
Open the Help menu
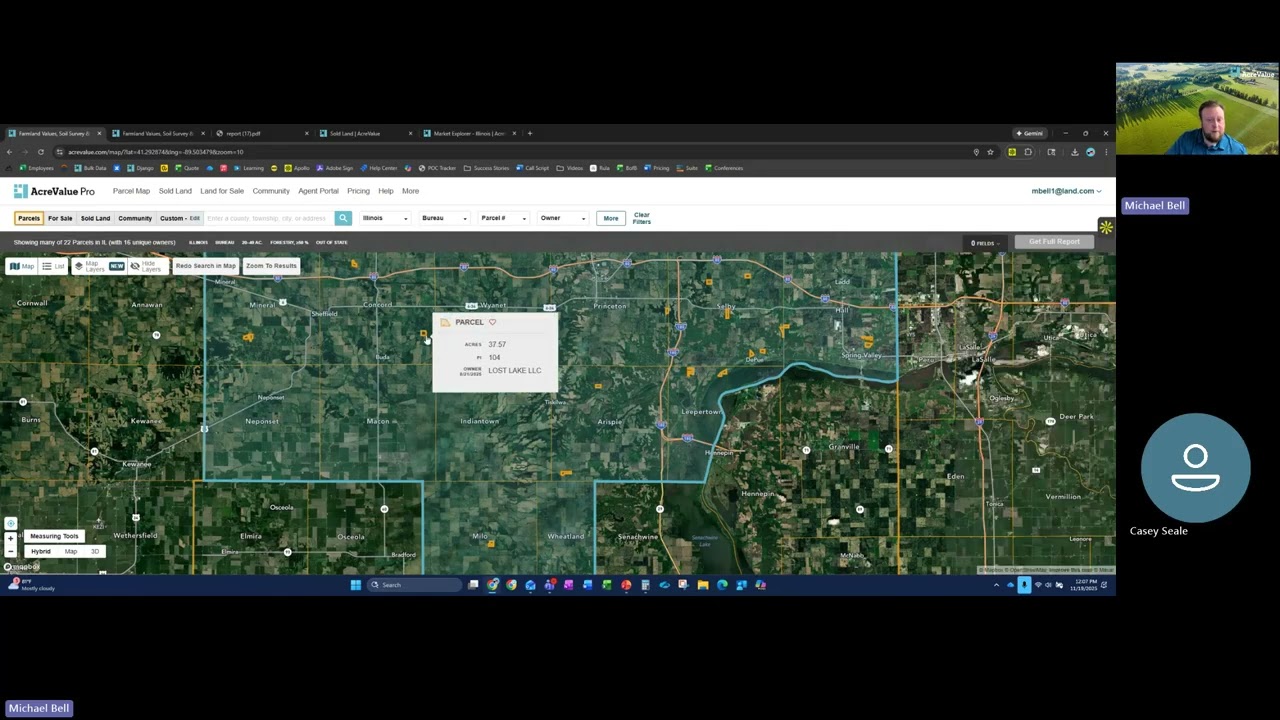[x=386, y=191]
